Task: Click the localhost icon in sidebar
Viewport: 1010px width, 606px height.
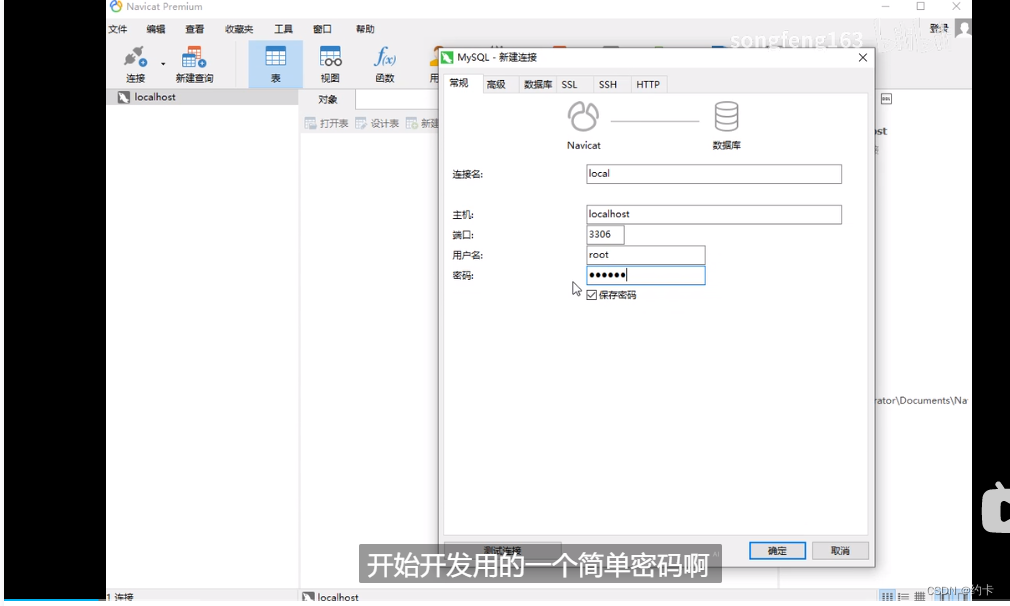Action: point(124,97)
